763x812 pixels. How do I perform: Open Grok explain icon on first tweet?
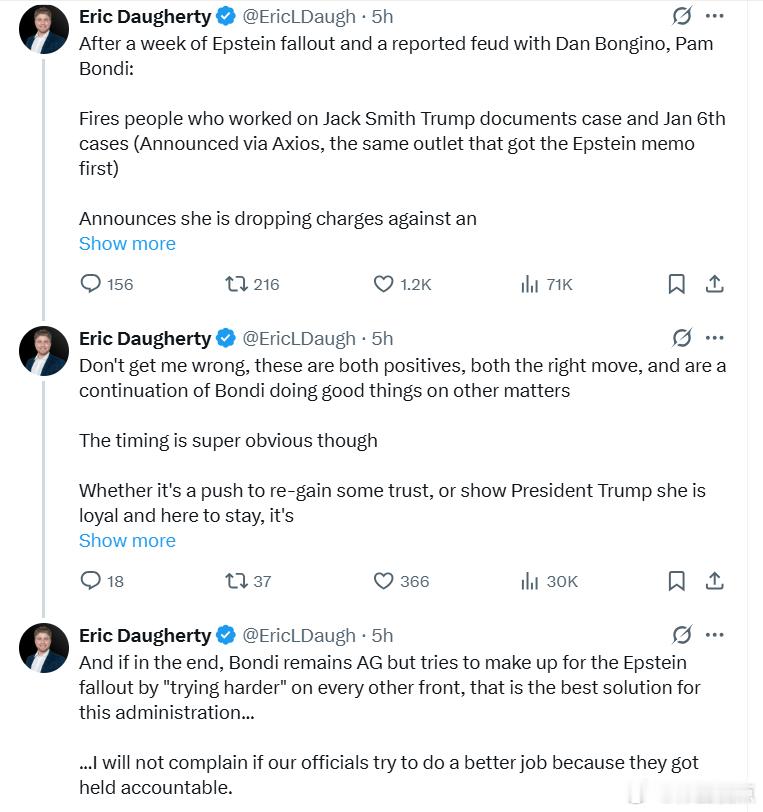(x=681, y=16)
